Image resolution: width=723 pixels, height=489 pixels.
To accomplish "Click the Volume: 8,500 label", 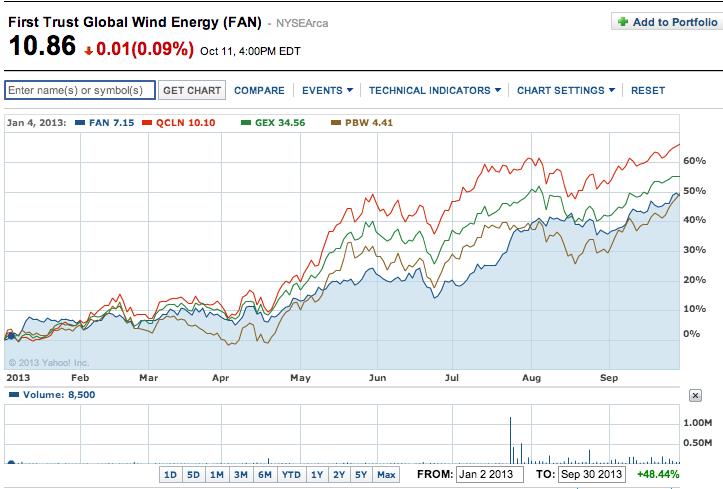I will point(59,395).
